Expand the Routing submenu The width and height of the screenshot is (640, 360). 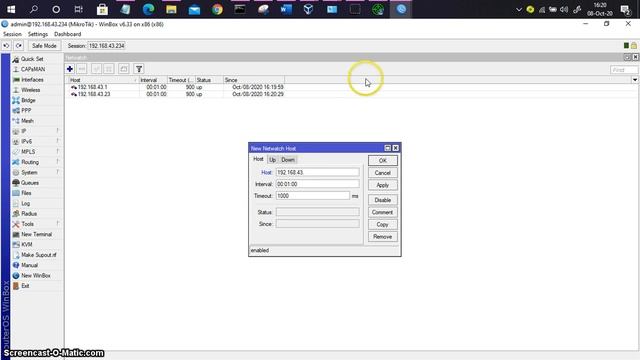(36, 162)
